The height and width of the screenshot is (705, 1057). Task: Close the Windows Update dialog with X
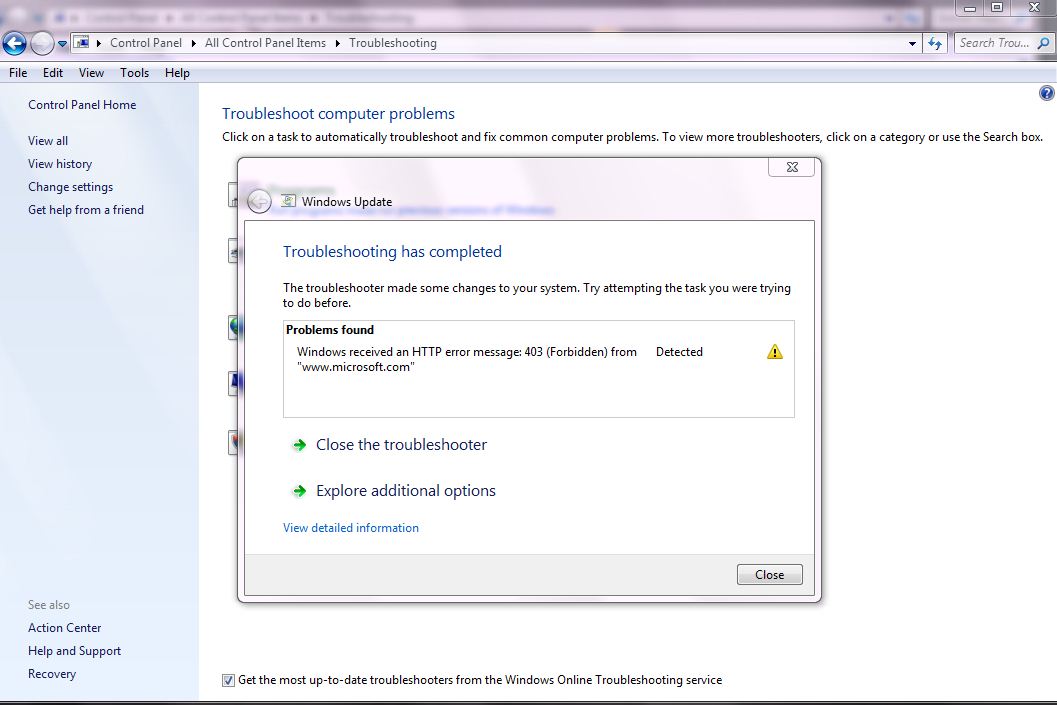click(x=792, y=167)
